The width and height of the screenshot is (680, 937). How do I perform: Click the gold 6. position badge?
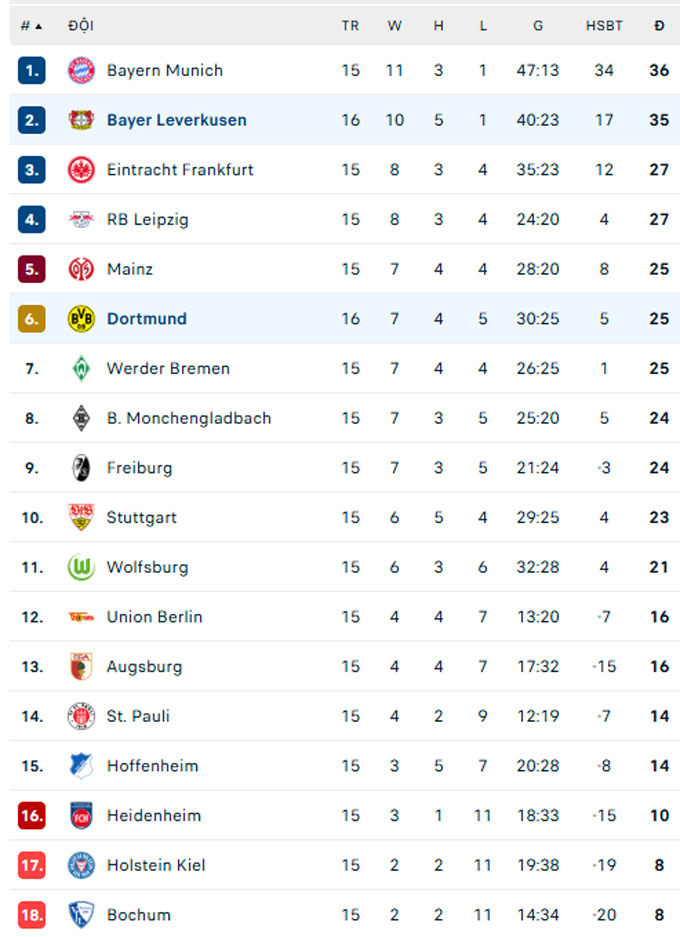coord(32,319)
